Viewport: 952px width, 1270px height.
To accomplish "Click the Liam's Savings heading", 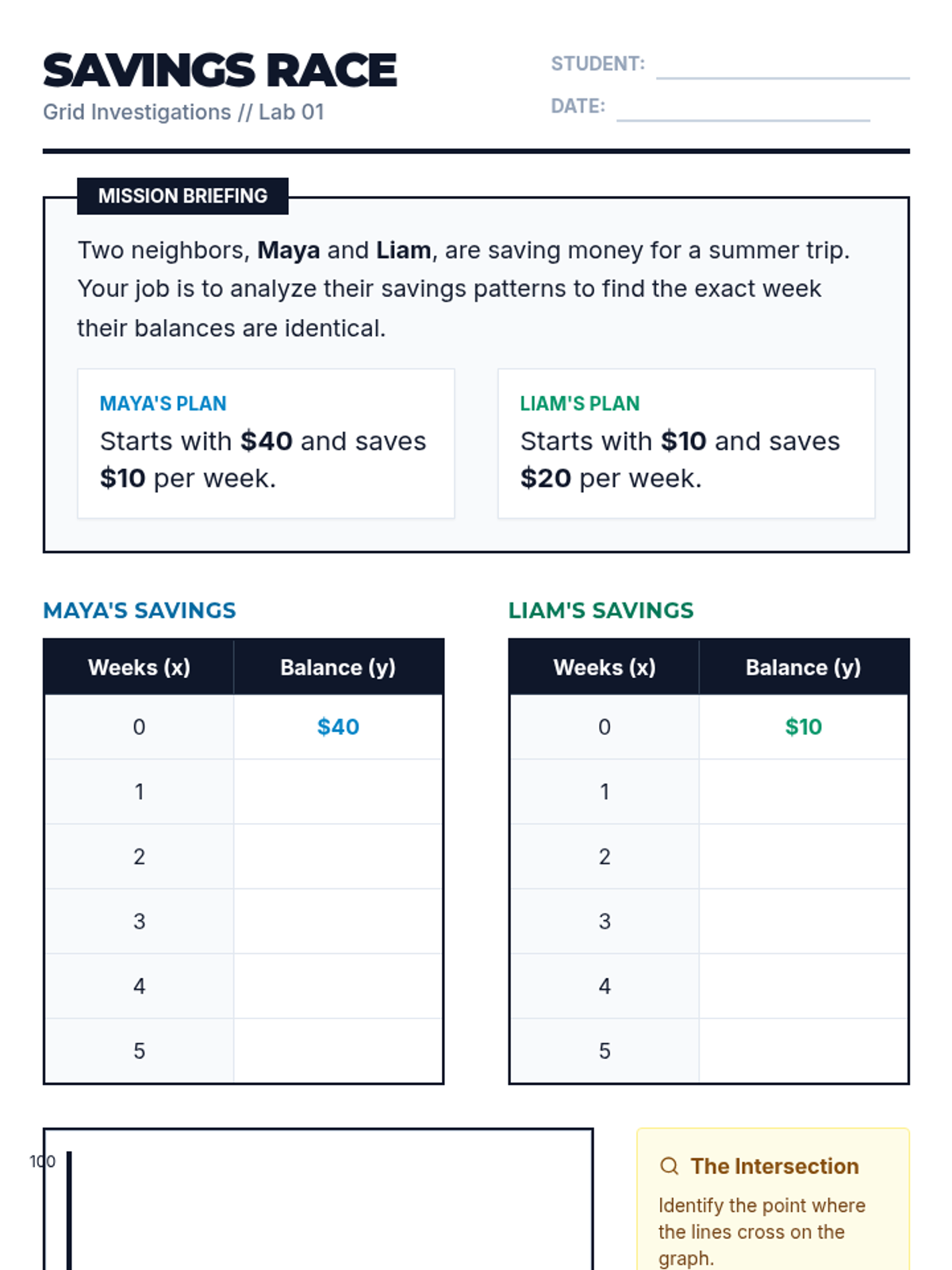I will 601,610.
